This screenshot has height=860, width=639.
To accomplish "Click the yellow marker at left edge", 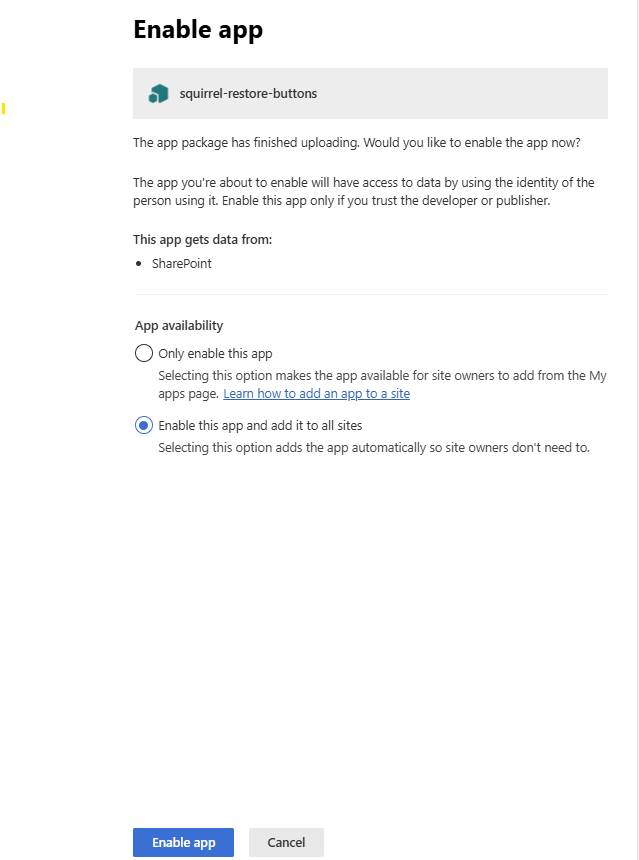I will pyautogui.click(x=3, y=108).
